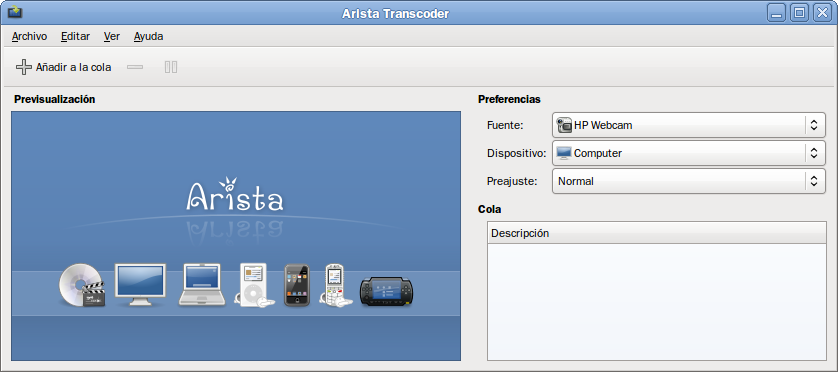The image size is (838, 372).
Task: Close the Arista Transcoder window
Action: [x=822, y=13]
